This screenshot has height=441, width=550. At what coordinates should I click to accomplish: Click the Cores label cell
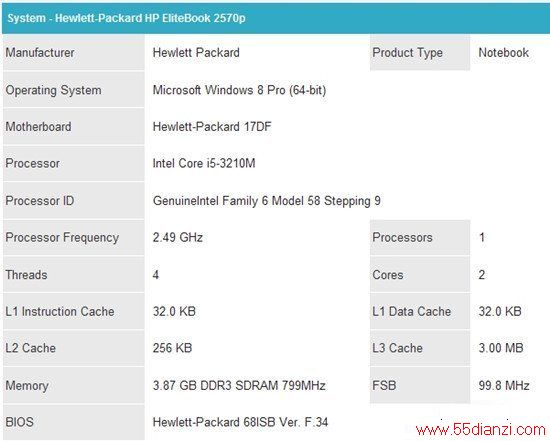tap(420, 275)
